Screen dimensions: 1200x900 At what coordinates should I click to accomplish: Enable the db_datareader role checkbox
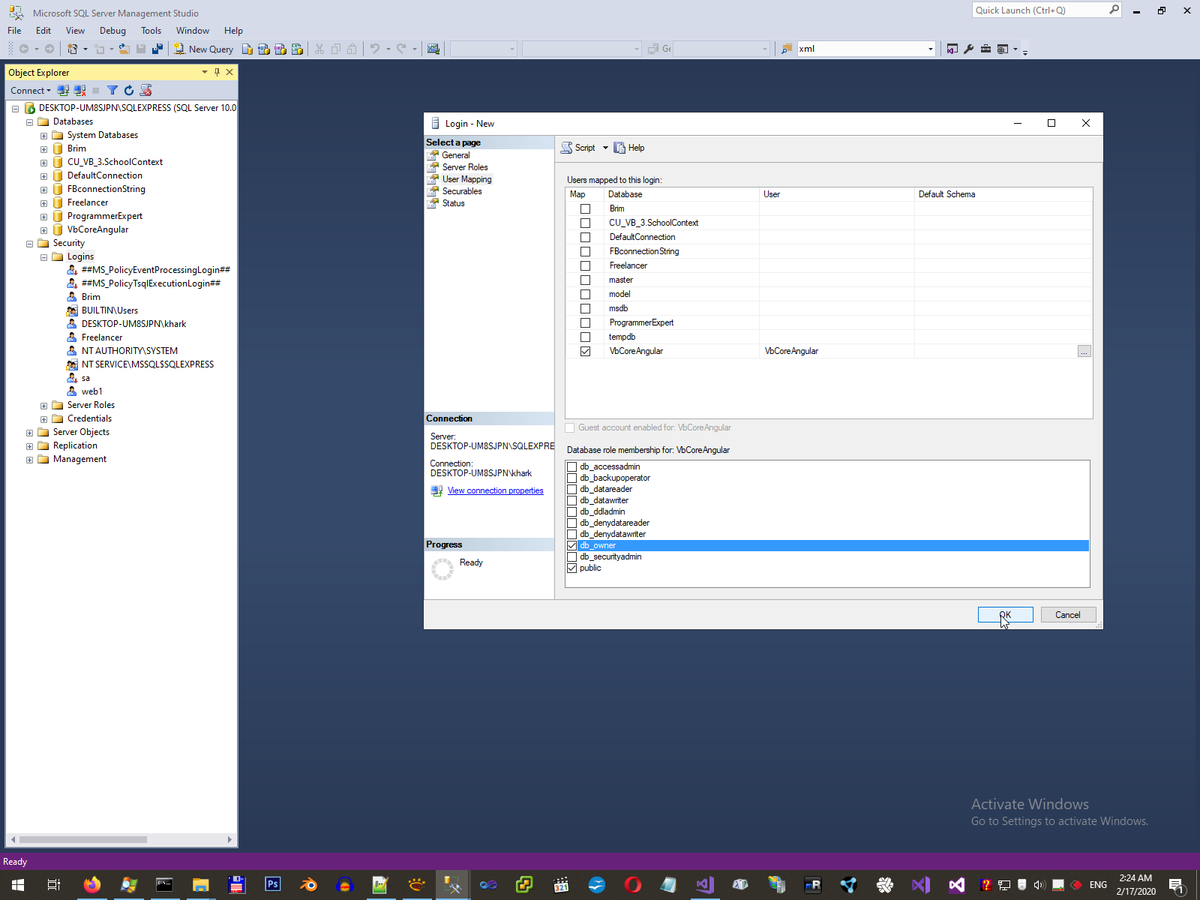tap(572, 489)
